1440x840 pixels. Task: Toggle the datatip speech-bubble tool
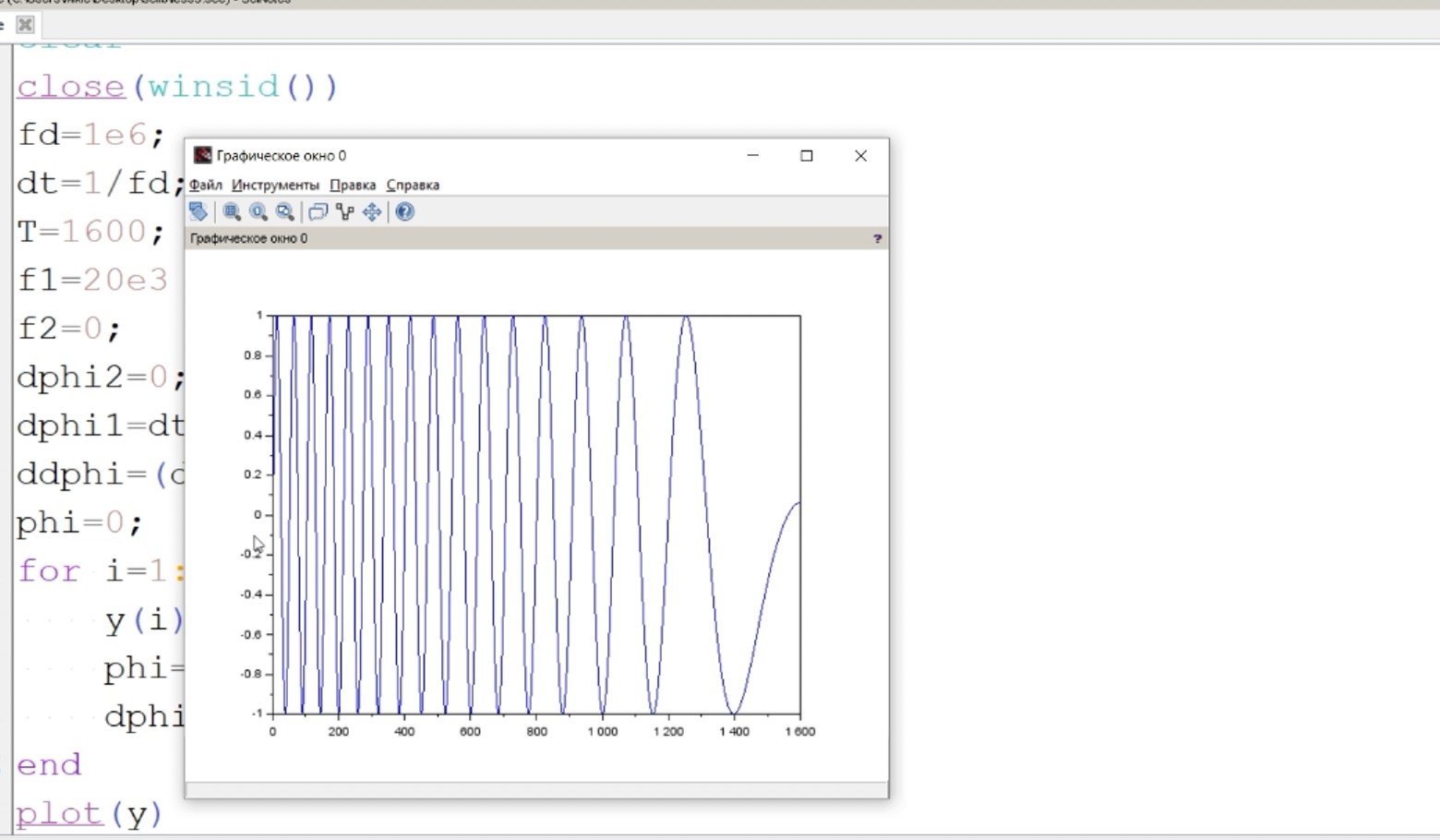318,212
